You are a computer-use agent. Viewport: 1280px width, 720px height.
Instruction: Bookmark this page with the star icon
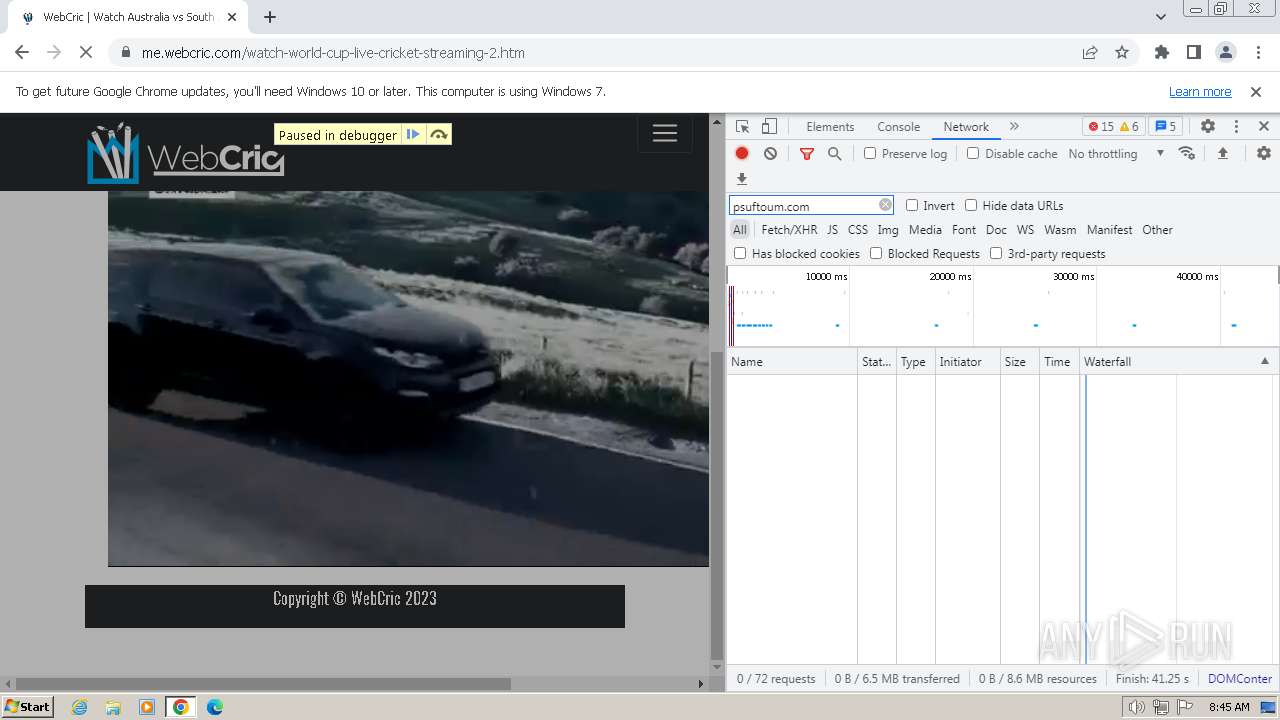point(1122,52)
